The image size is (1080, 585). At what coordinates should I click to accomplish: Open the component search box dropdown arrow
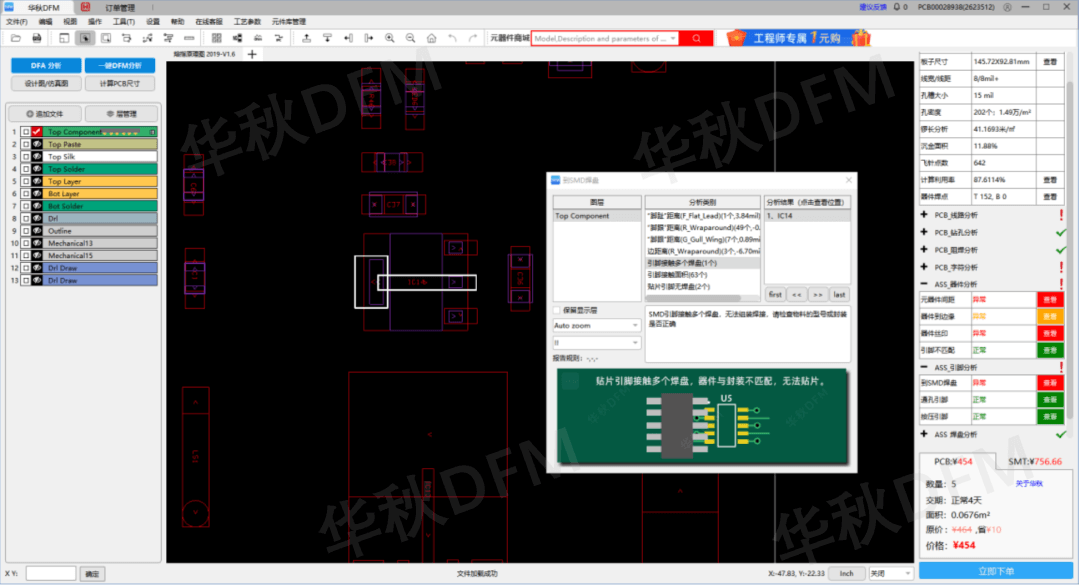pyautogui.click(x=673, y=39)
